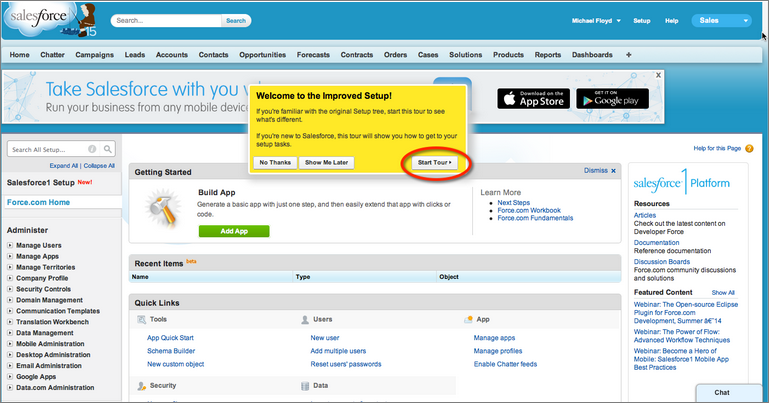The width and height of the screenshot is (769, 403).
Task: Click the Build App hammer icon
Action: point(162,208)
